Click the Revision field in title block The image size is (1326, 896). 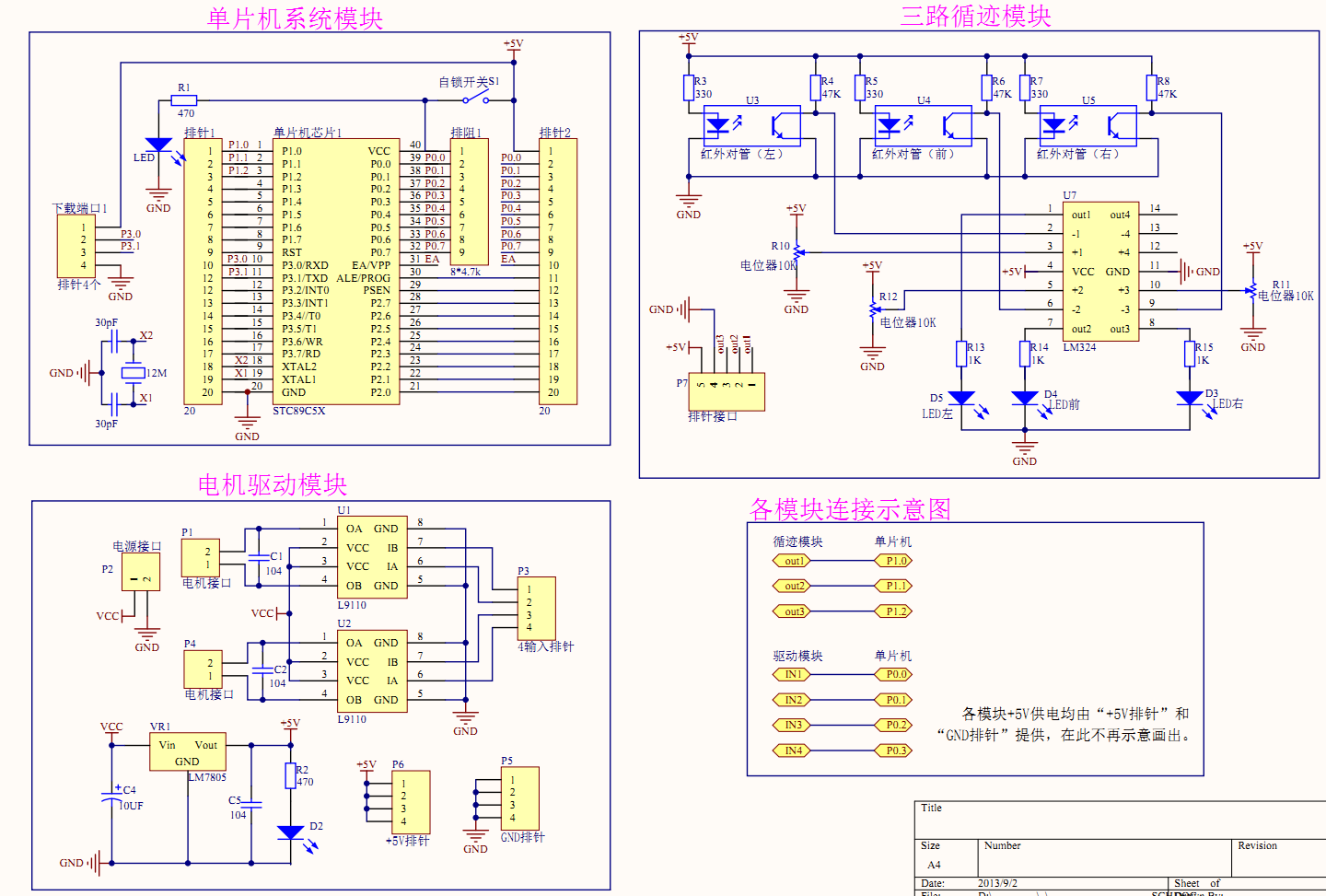click(x=1279, y=858)
